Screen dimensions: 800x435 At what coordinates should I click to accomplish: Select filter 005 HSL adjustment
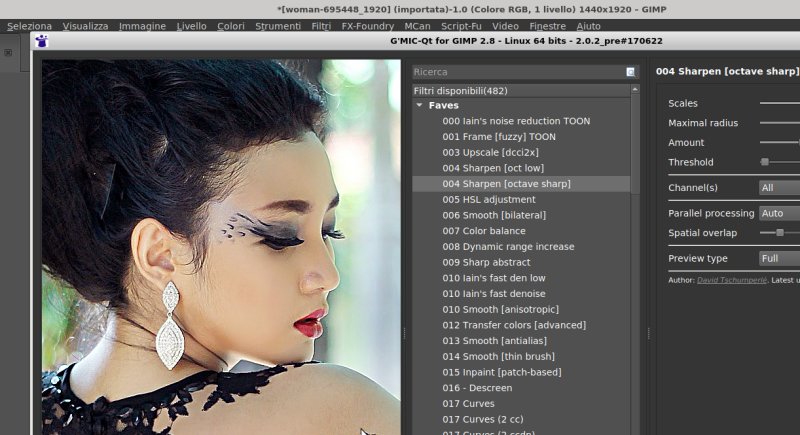coord(489,199)
